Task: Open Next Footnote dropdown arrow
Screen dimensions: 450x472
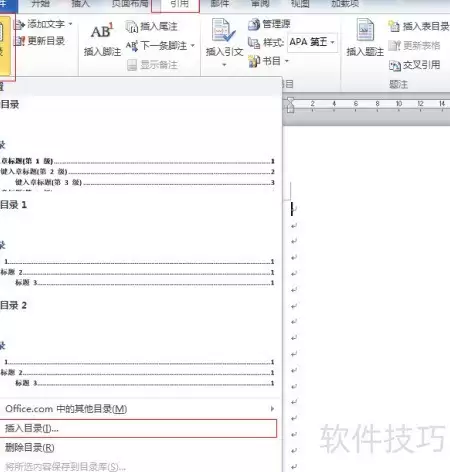Action: [x=193, y=45]
